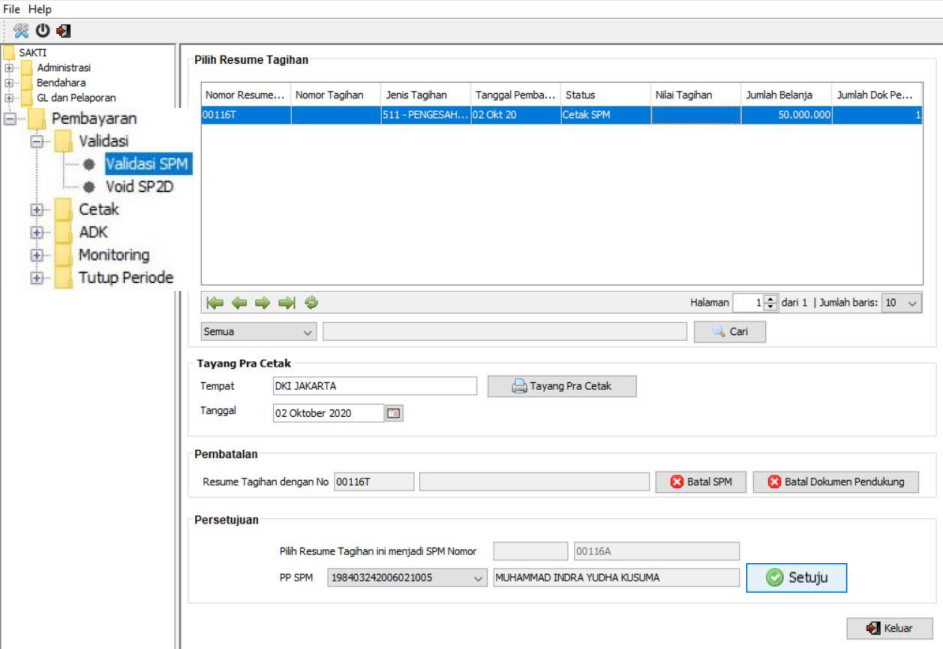Click the Setuju approval button

[796, 578]
